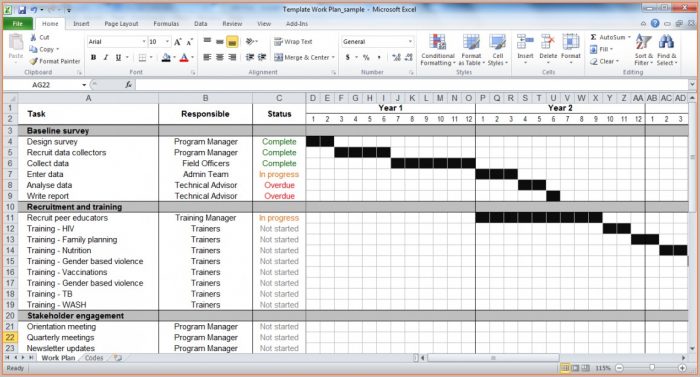Viewport: 700px width, 377px height.
Task: Increase font size with Grow Font icon
Action: [x=178, y=42]
